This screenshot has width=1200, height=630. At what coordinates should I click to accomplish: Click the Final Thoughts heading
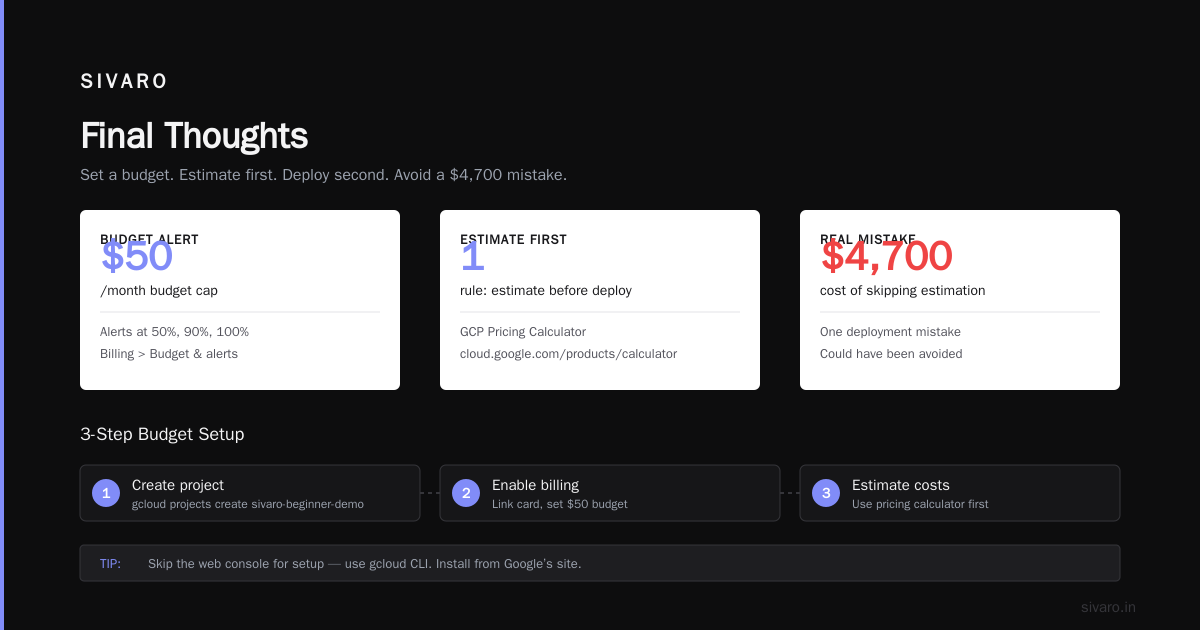coord(194,136)
